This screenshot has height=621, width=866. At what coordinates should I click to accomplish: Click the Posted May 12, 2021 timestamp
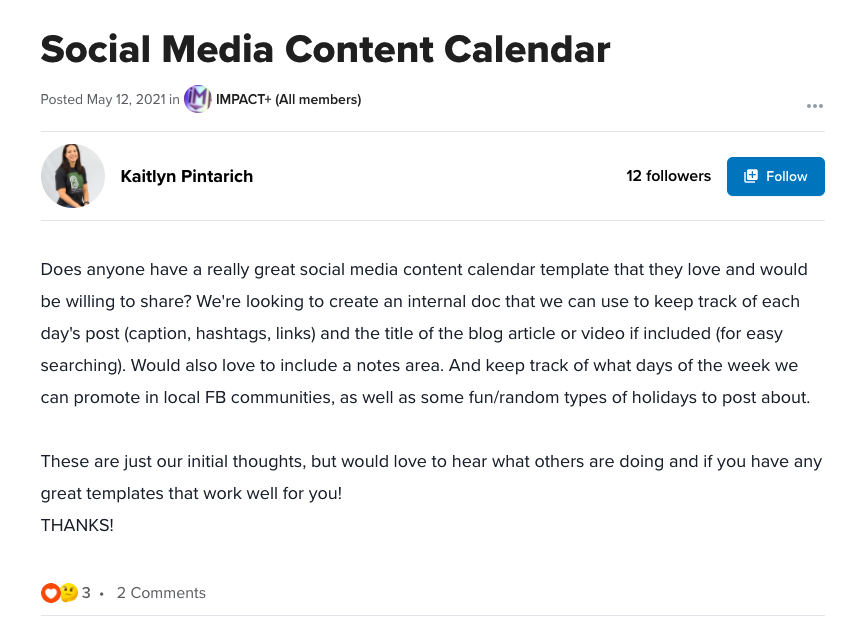[104, 99]
